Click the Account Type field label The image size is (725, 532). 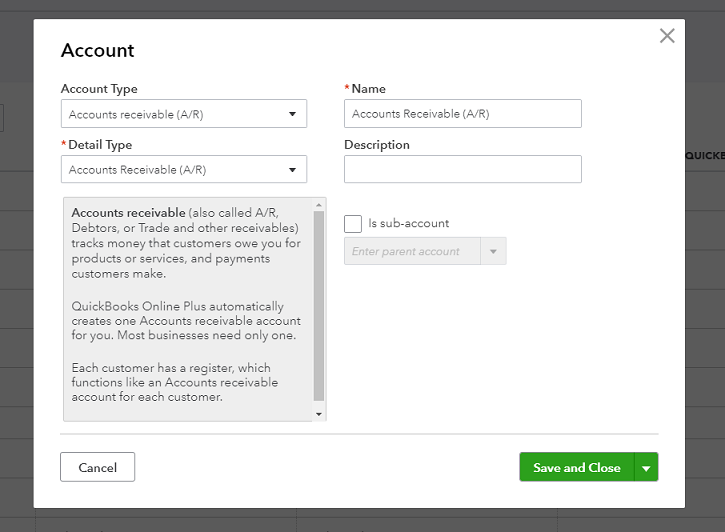tap(99, 89)
